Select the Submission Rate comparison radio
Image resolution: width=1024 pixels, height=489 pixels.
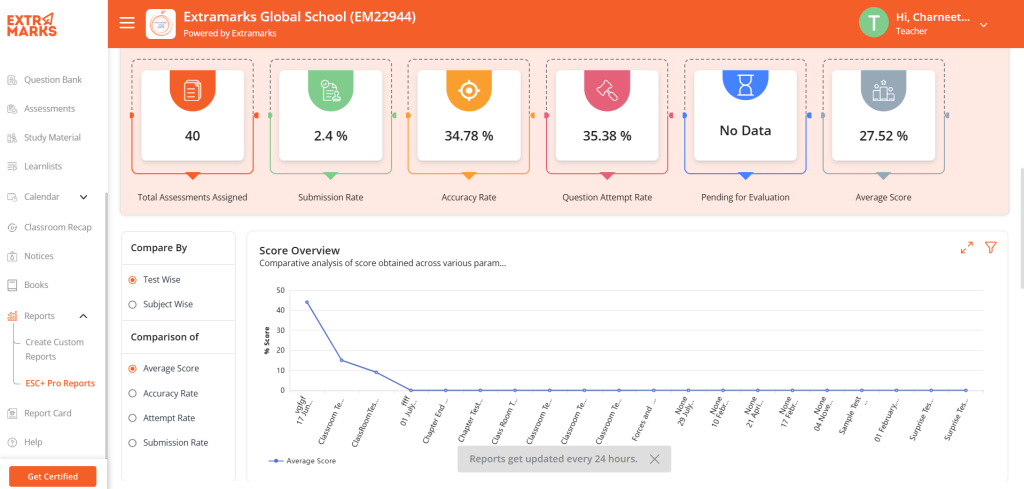point(132,443)
